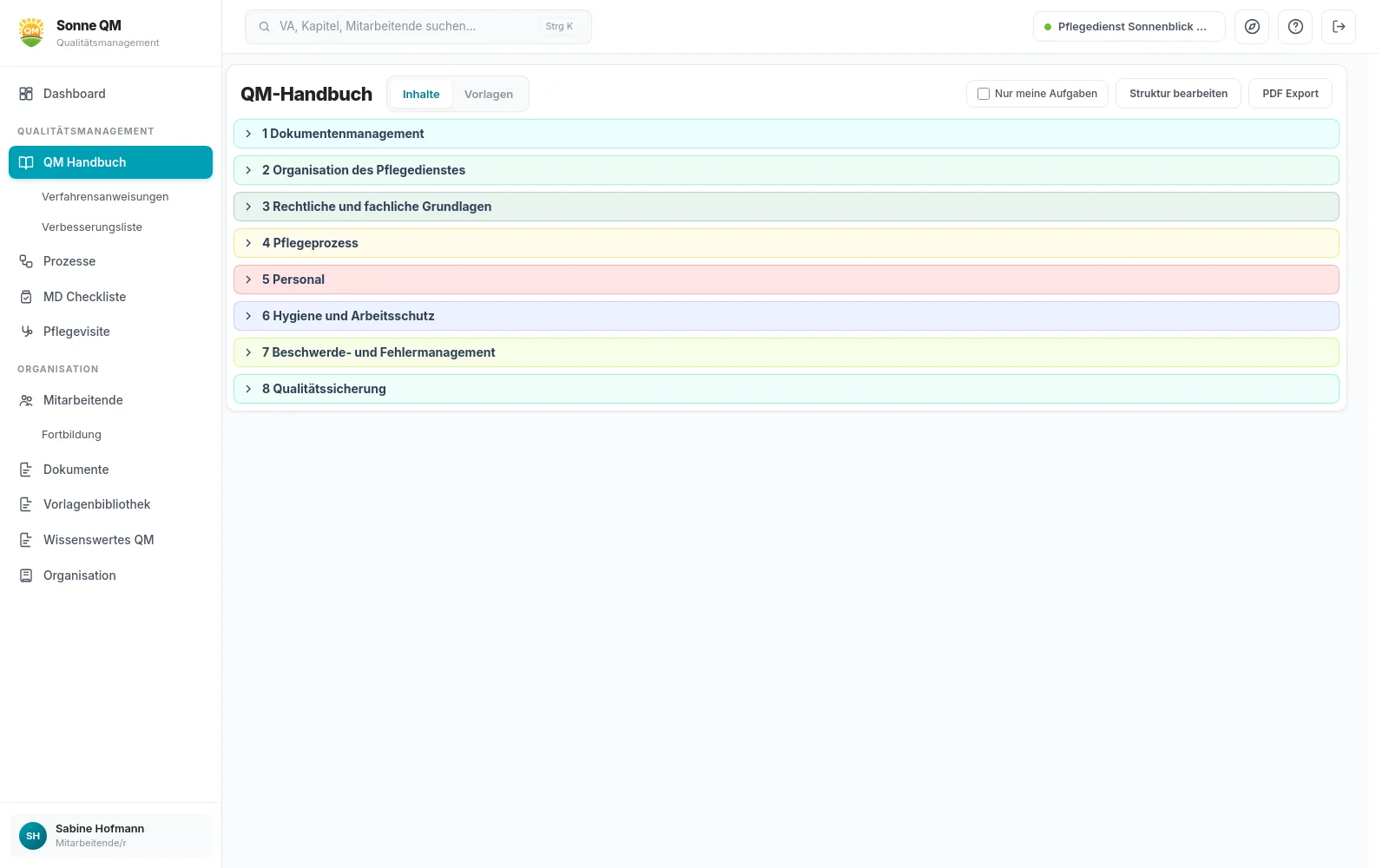Open Verfahrensanweisungen submenu item
This screenshot has width=1389, height=868.
[105, 197]
